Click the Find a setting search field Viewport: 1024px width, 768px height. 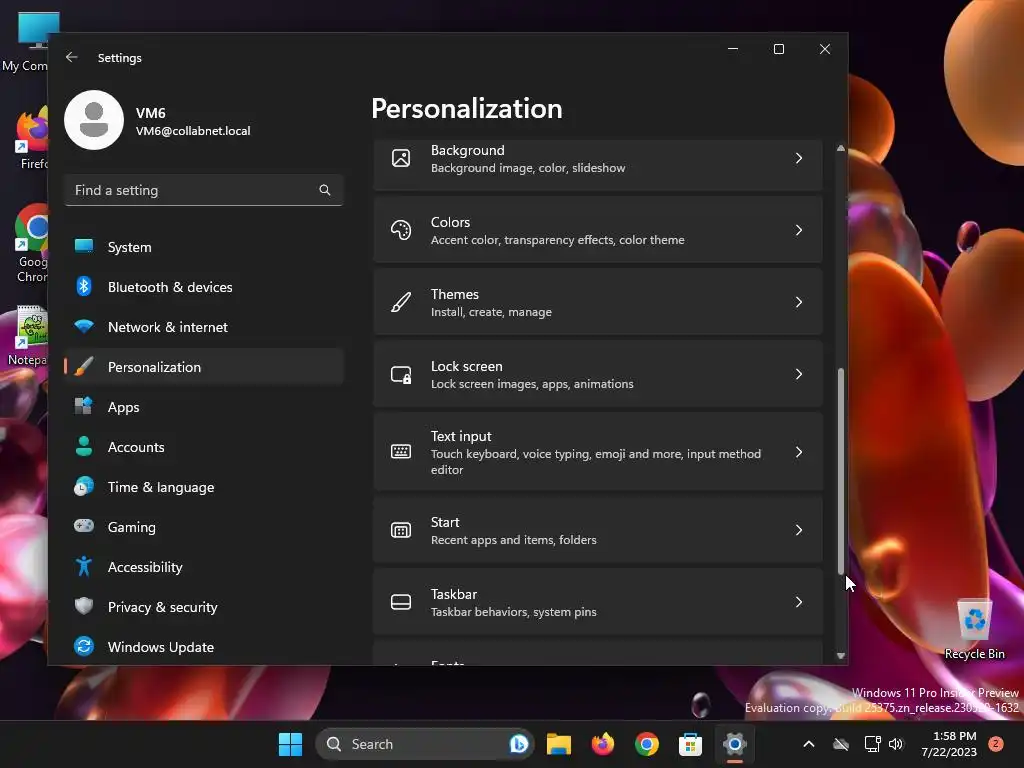(x=204, y=190)
